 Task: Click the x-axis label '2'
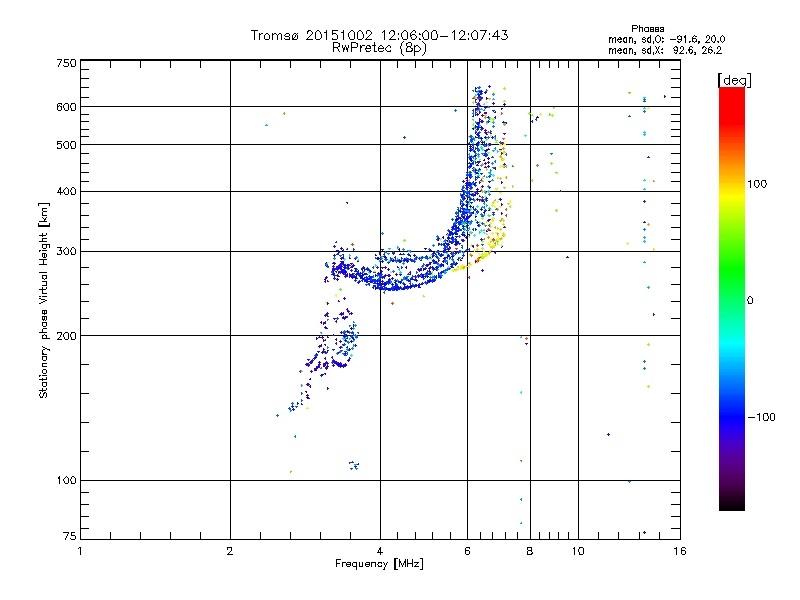point(230,552)
